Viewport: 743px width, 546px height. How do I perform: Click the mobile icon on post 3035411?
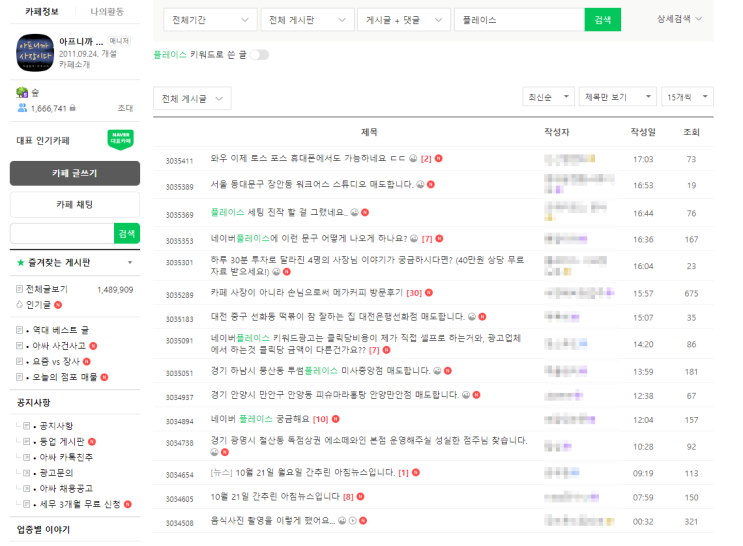point(413,158)
